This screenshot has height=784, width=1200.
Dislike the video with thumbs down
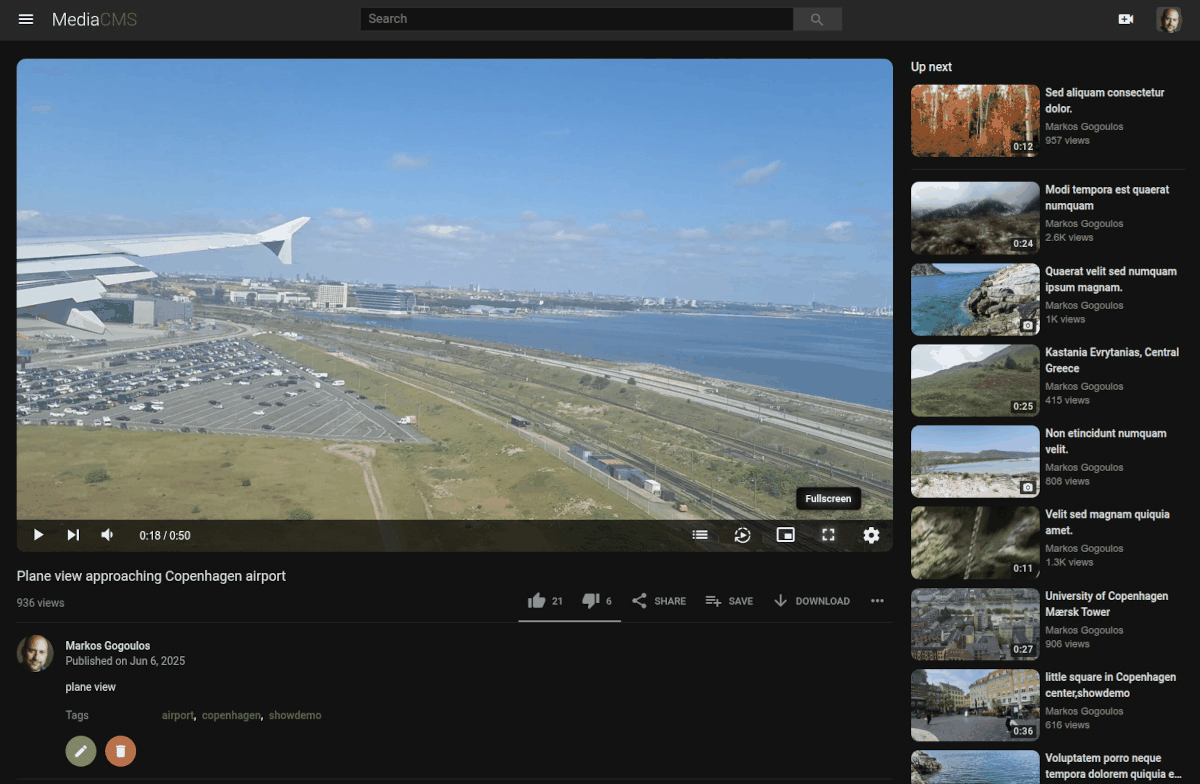tap(591, 601)
